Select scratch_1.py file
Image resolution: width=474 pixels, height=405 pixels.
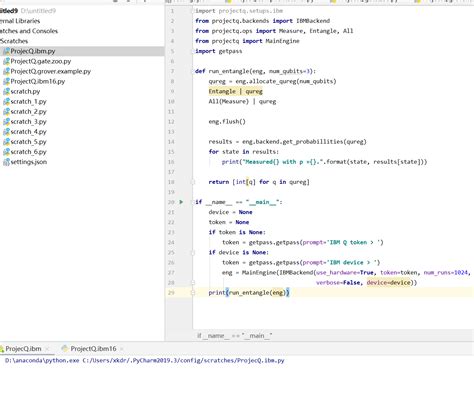pos(28,101)
